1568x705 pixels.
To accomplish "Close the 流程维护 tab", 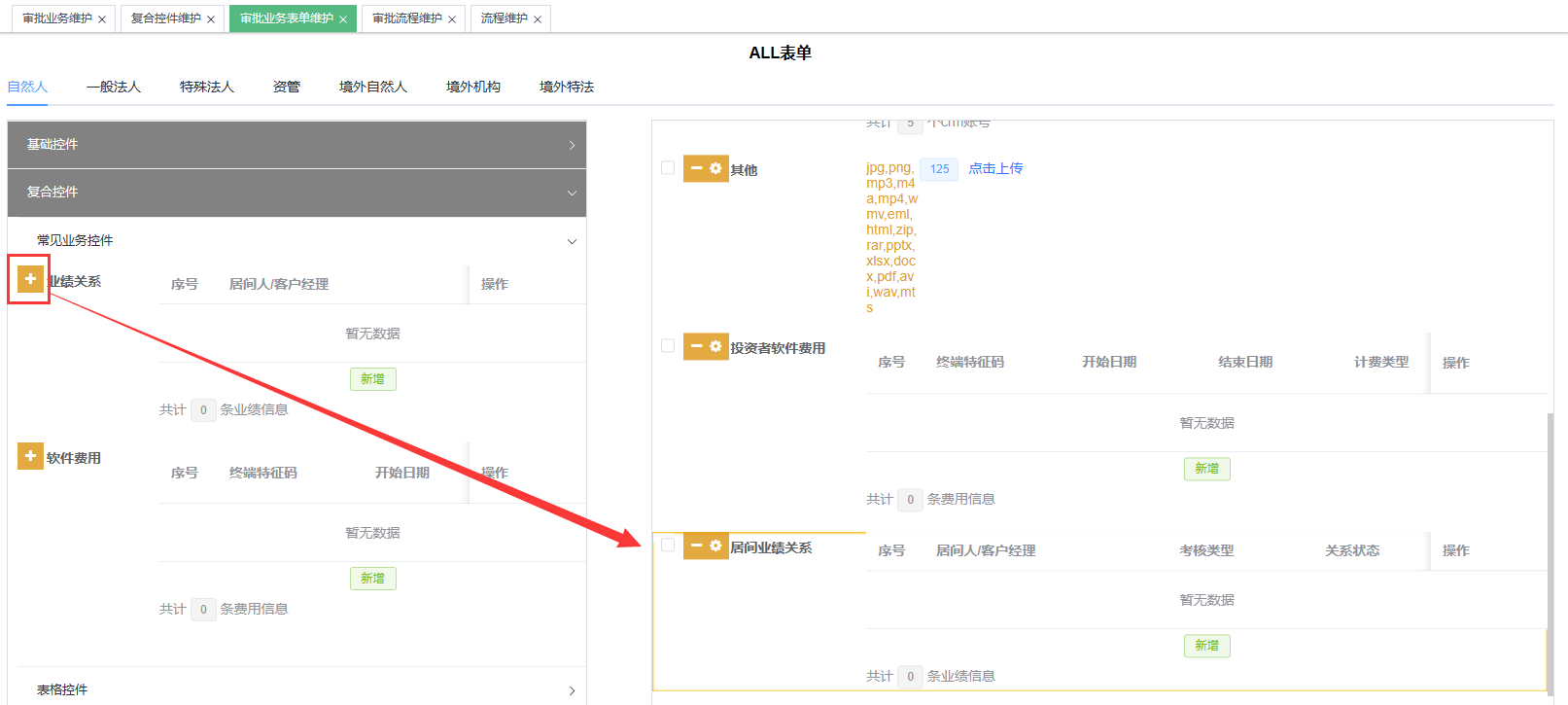I will pyautogui.click(x=538, y=19).
